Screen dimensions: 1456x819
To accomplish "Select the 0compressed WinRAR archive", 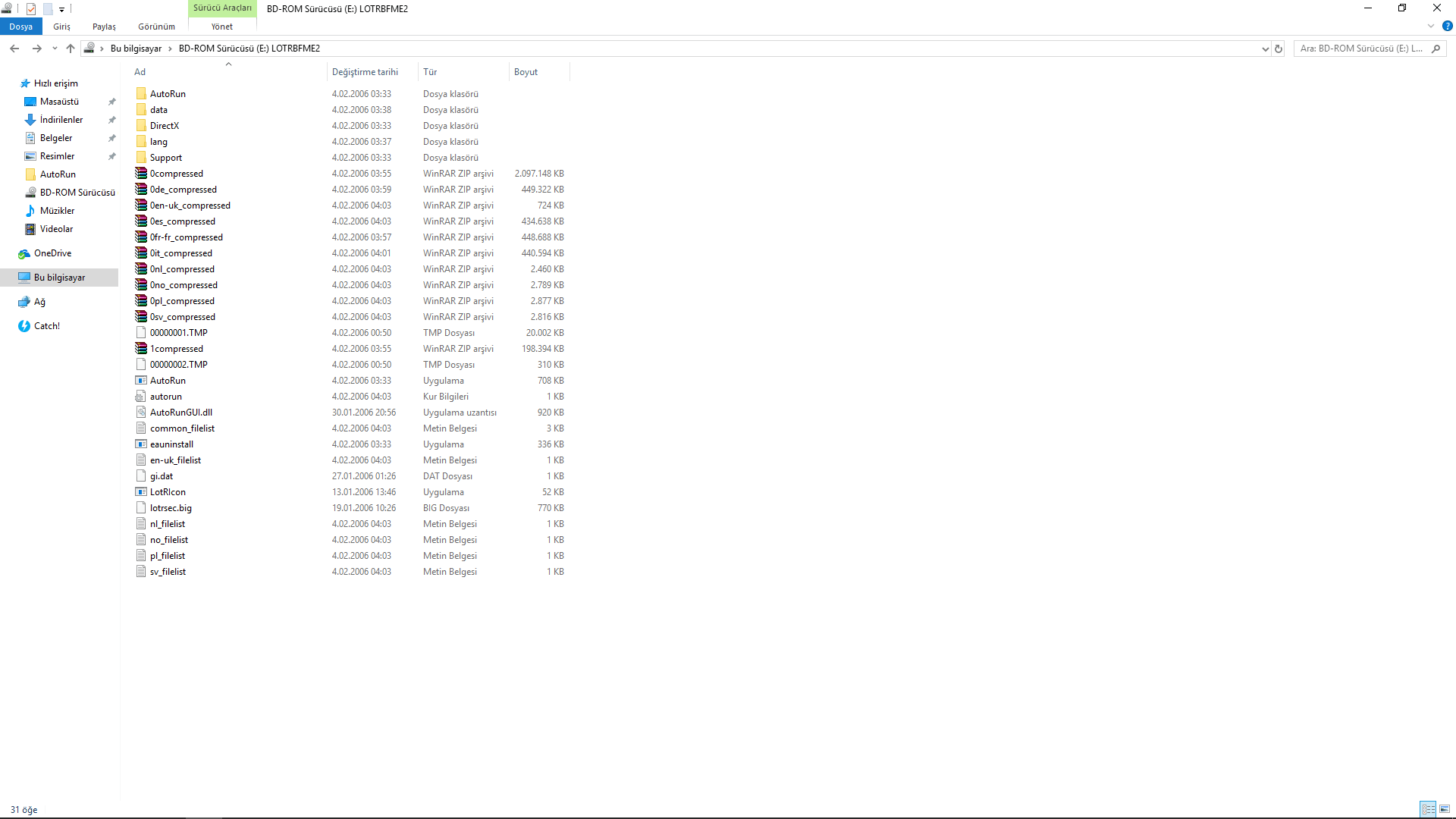I will point(176,174).
